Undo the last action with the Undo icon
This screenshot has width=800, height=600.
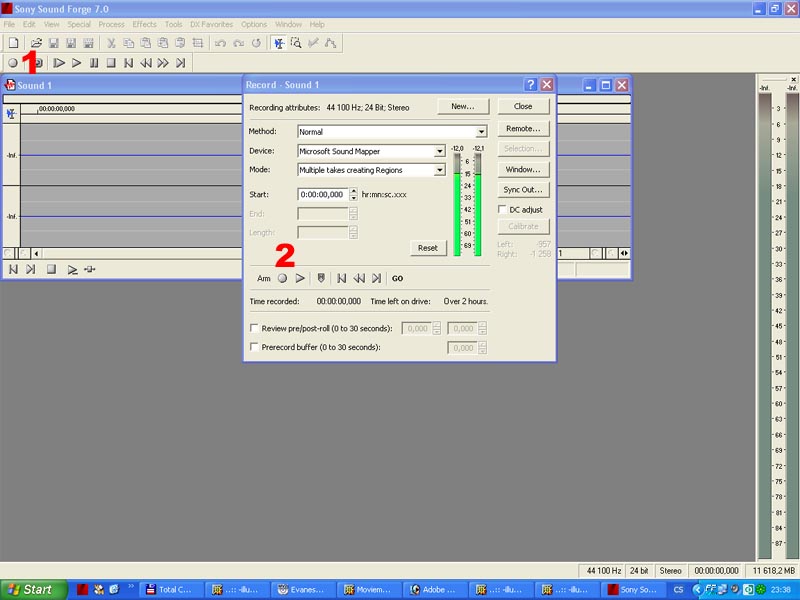pyautogui.click(x=220, y=43)
